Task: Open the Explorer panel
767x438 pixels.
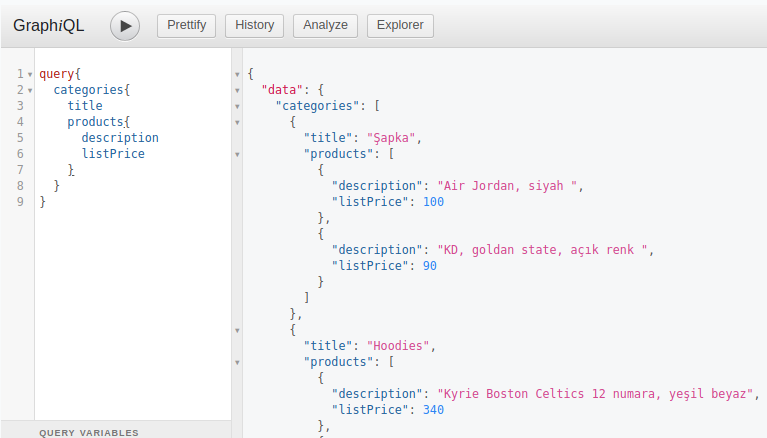Action: (x=400, y=25)
